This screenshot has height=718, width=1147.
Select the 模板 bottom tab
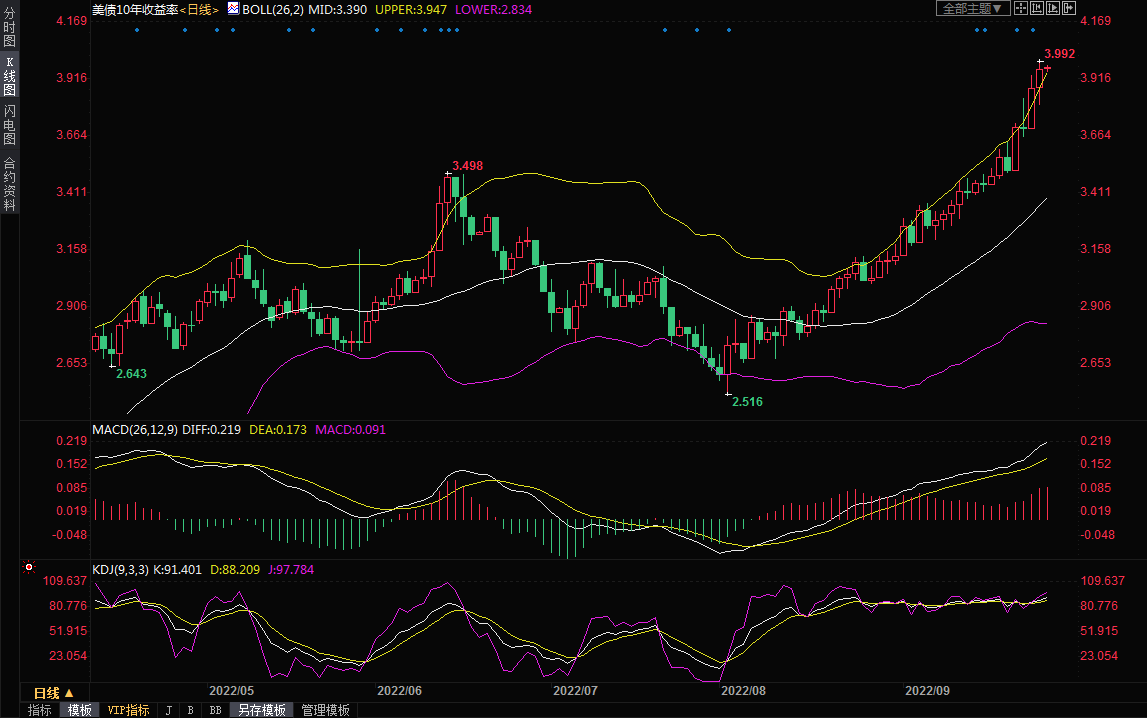[x=80, y=710]
